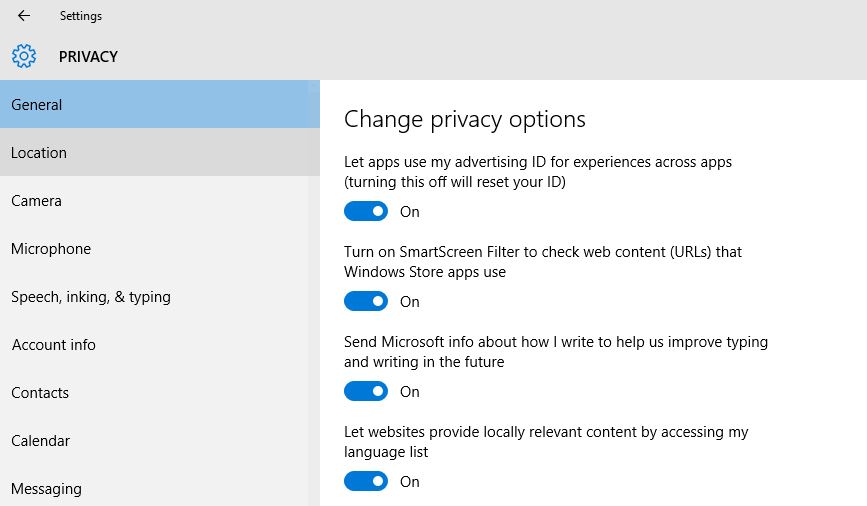The image size is (867, 506).
Task: Turn off the advertising ID toggle
Action: point(366,211)
